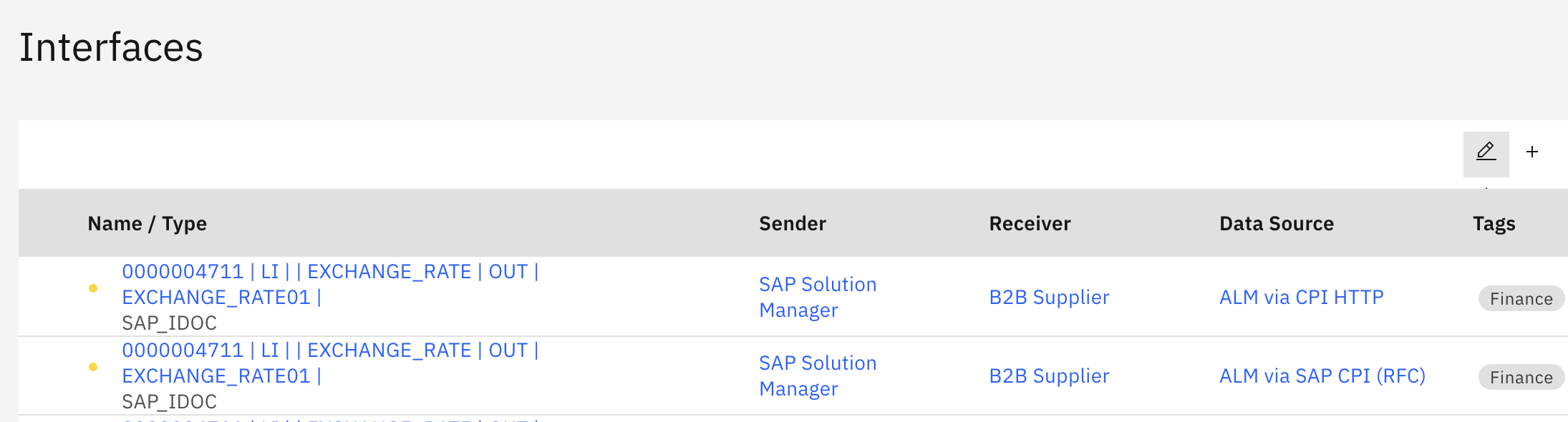Click the Sender column header
This screenshot has height=422, width=1568.
pyautogui.click(x=792, y=224)
